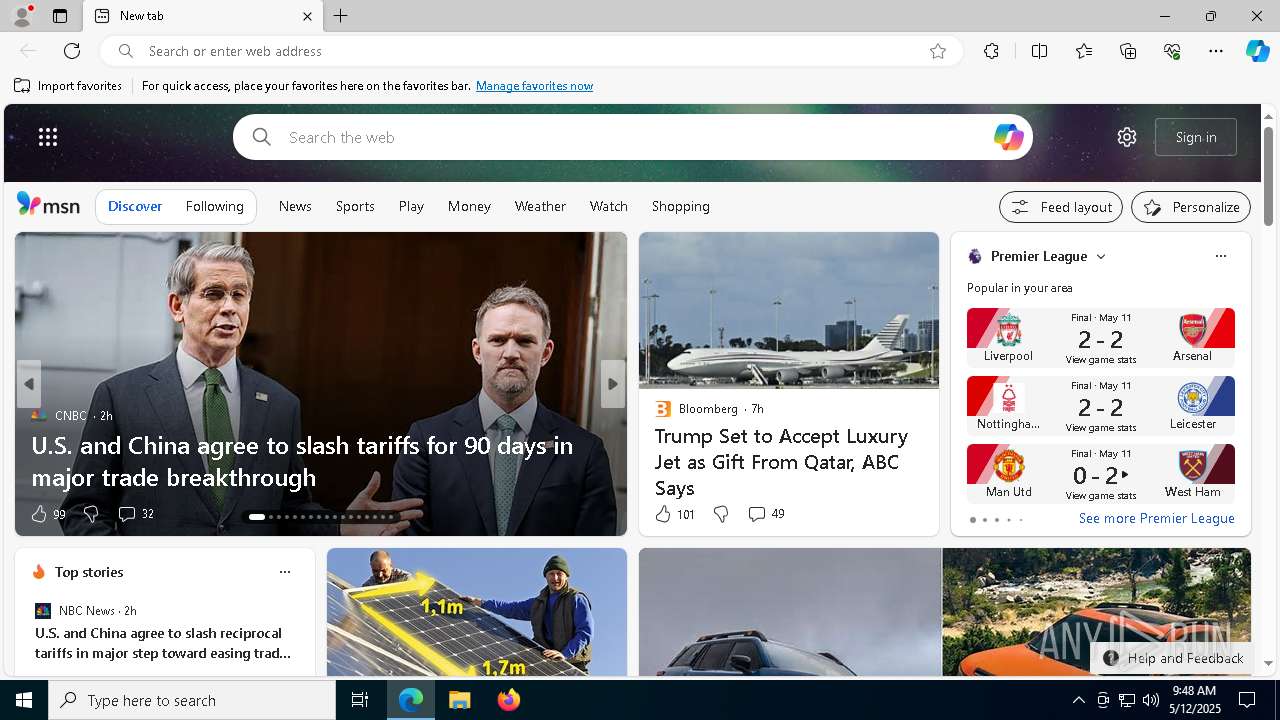Launch Firefox from taskbar
This screenshot has width=1280, height=720.
pos(509,700)
